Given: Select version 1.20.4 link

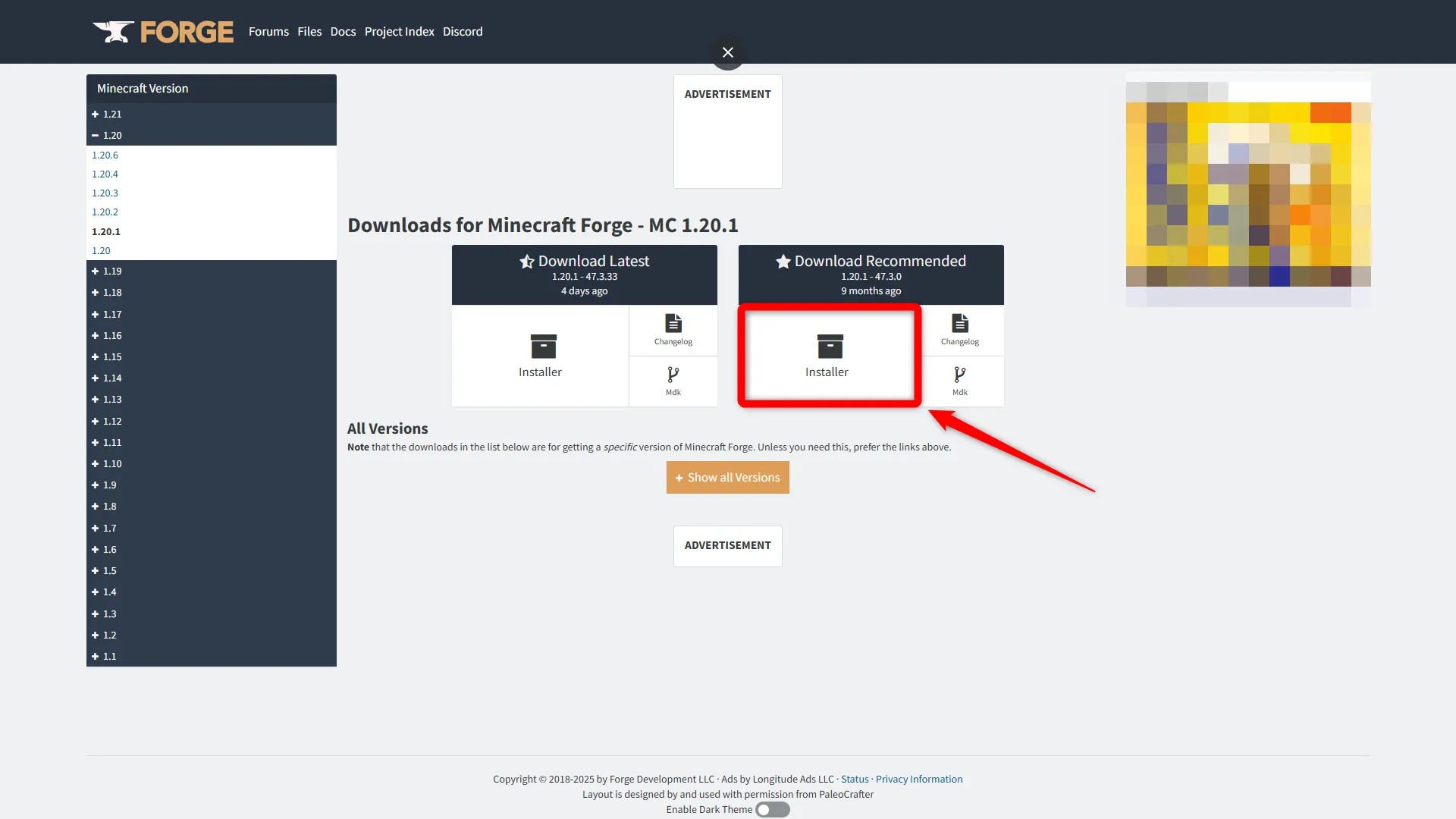Looking at the screenshot, I should [x=105, y=174].
